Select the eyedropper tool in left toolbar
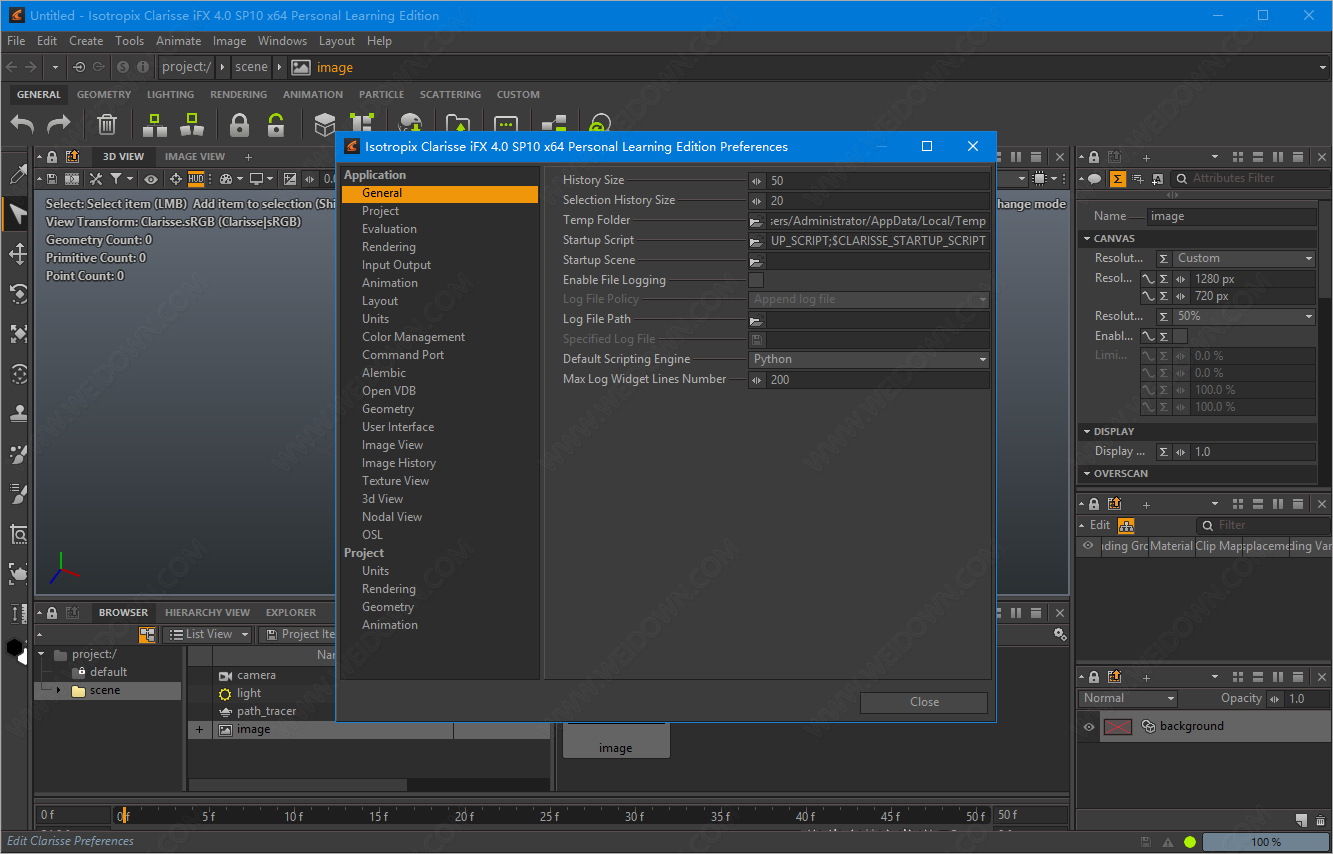The height and width of the screenshot is (854, 1333). [x=18, y=174]
